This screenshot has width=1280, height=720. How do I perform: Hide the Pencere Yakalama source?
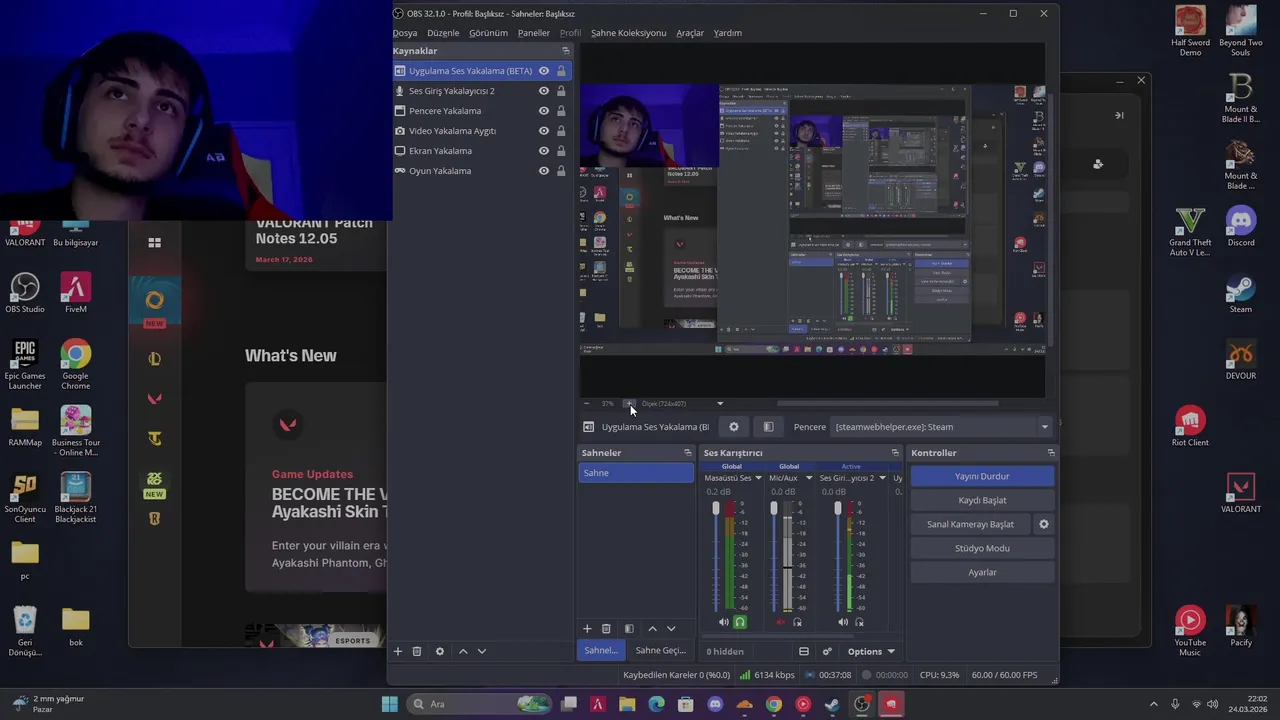coord(544,111)
